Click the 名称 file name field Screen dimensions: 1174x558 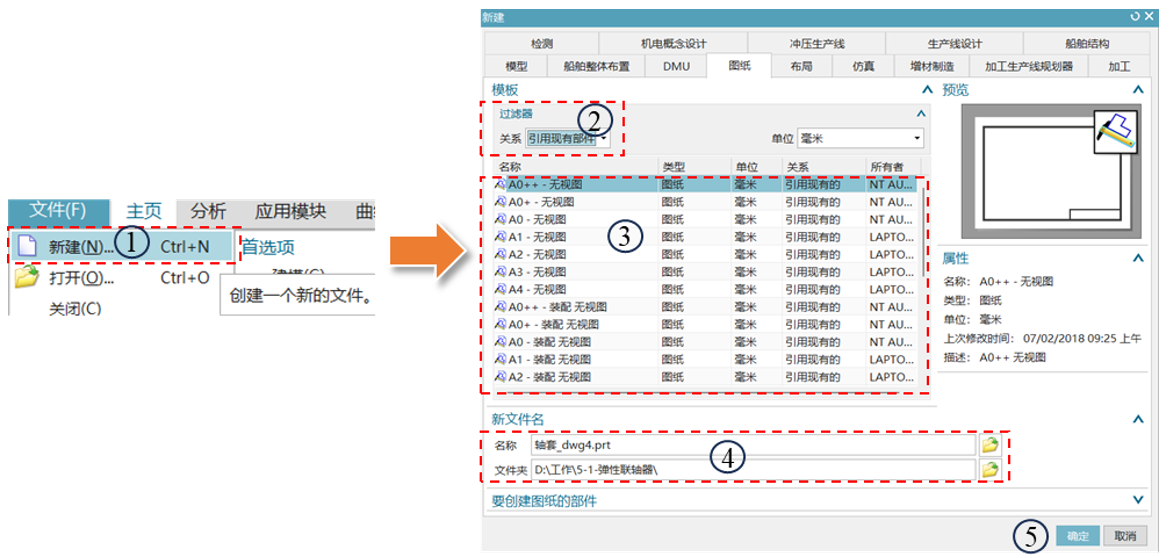(x=752, y=446)
